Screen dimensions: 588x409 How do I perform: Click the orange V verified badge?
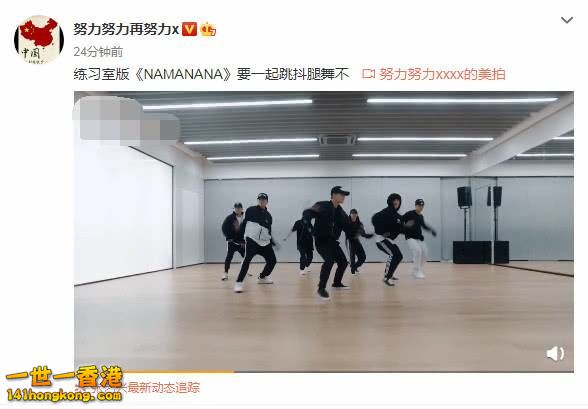189,29
